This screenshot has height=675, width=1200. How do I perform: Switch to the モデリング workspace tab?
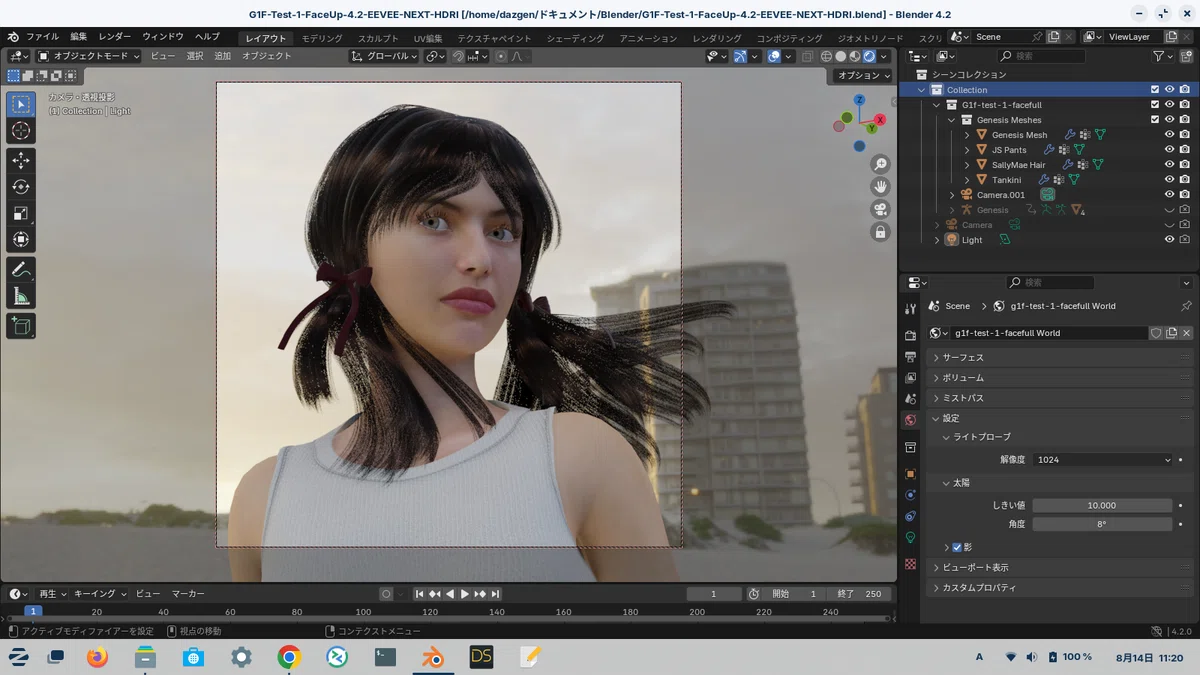pyautogui.click(x=322, y=38)
